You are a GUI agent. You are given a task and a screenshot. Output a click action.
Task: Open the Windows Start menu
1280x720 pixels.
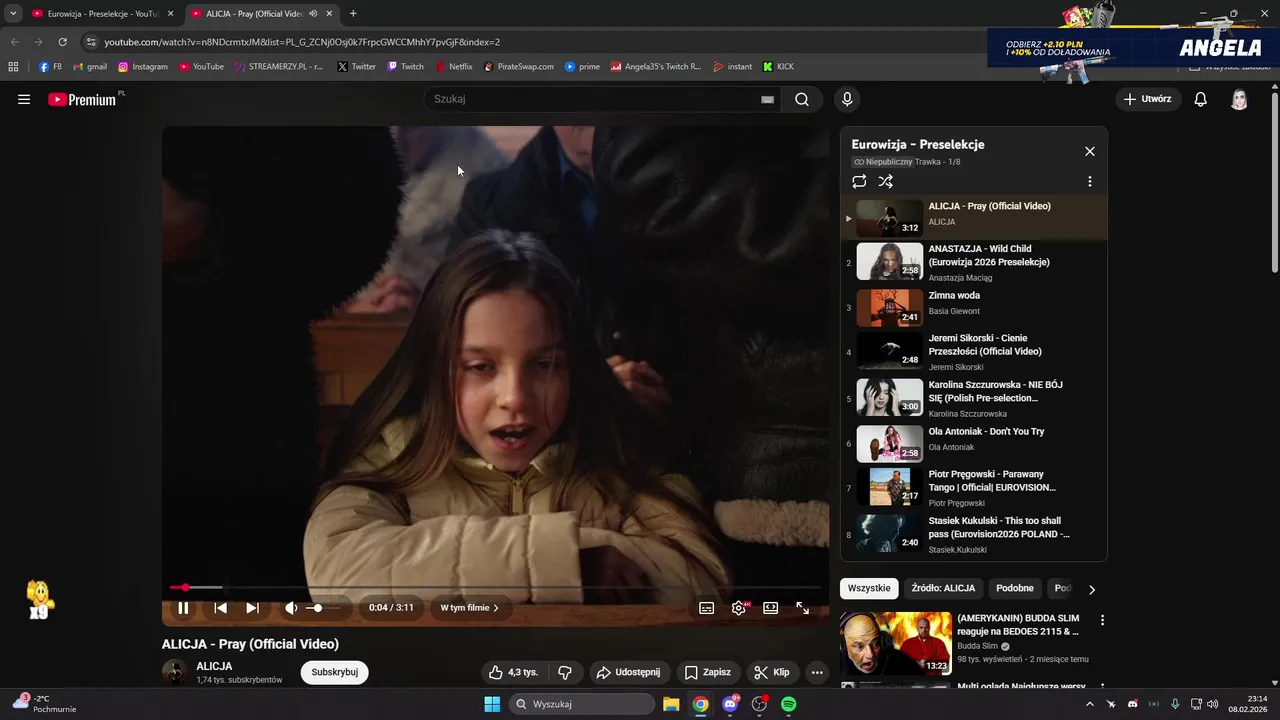point(492,704)
